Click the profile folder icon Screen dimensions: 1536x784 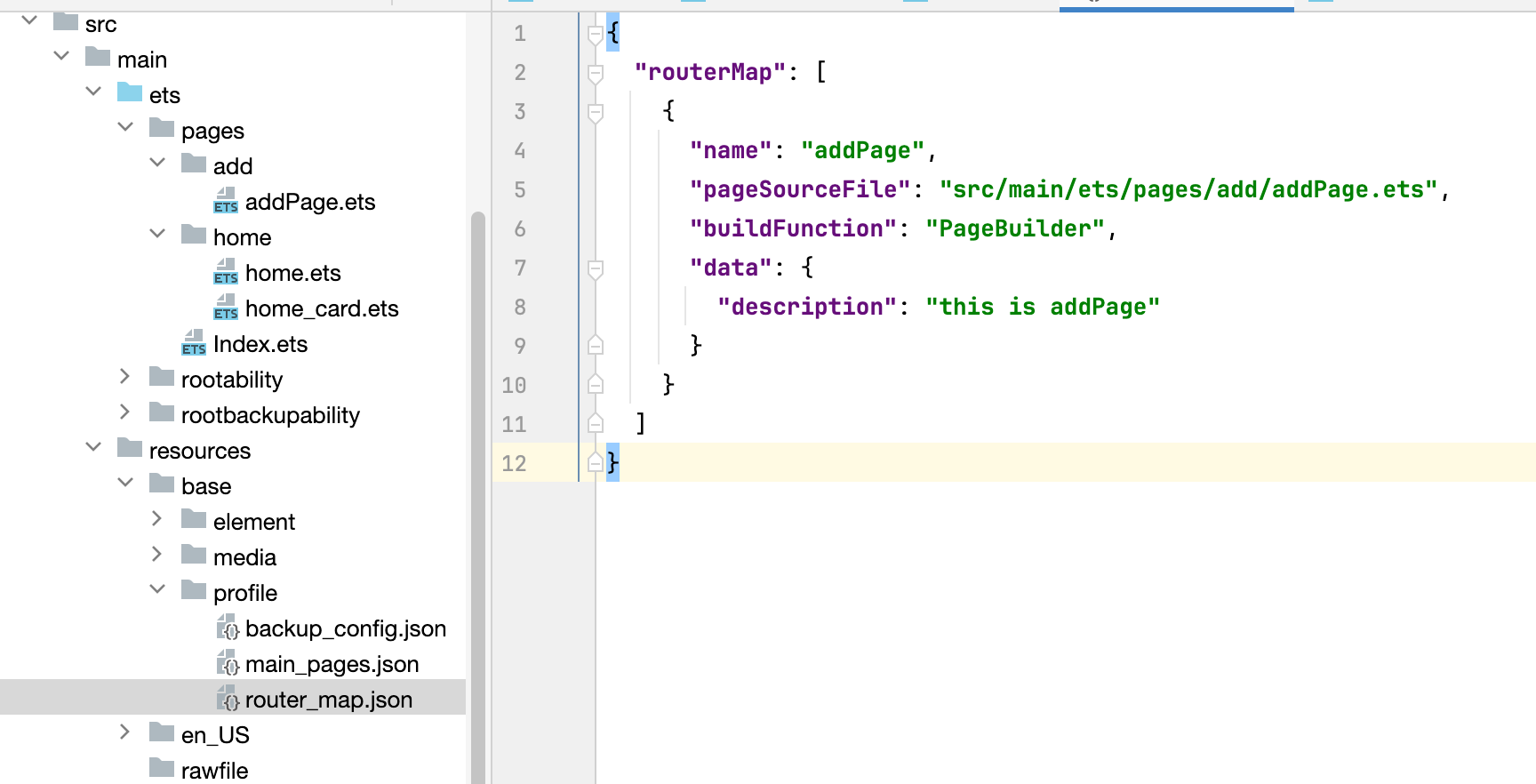click(194, 590)
